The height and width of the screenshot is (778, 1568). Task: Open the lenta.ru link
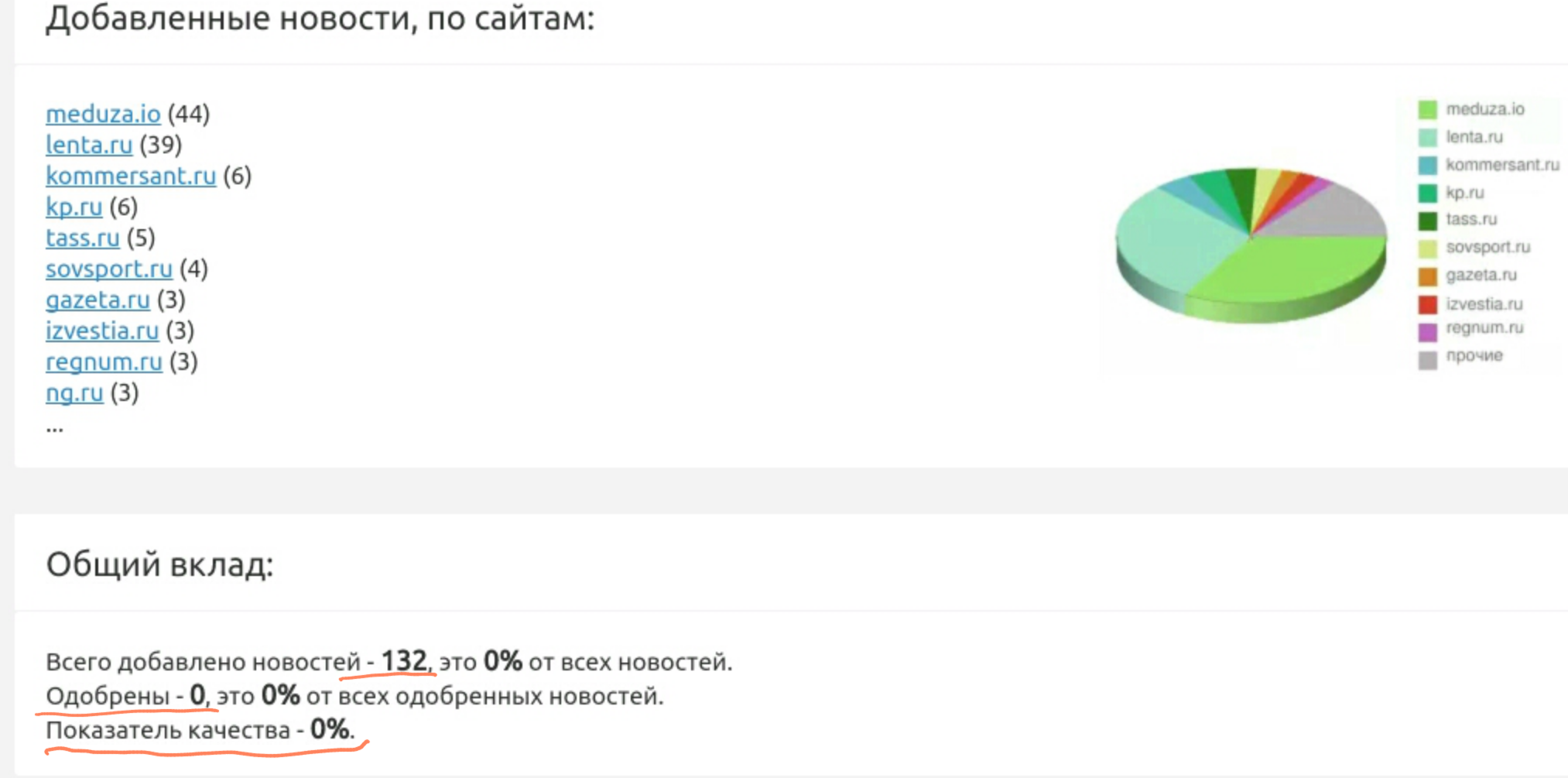(x=89, y=145)
